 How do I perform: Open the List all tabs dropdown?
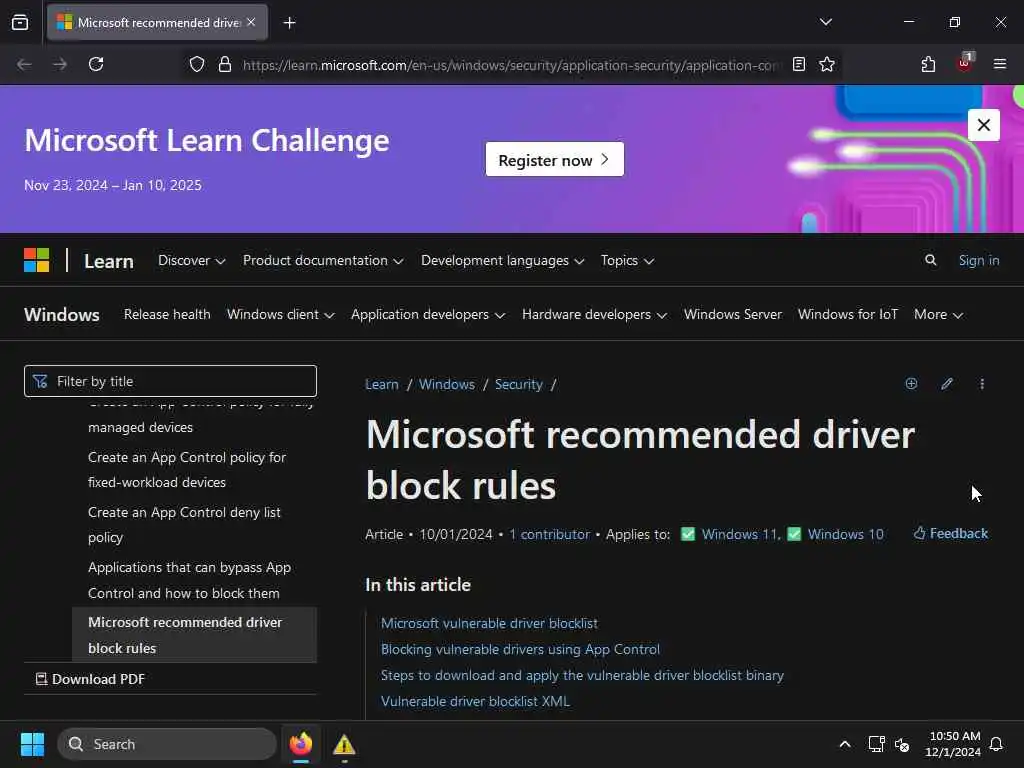pyautogui.click(x=825, y=22)
